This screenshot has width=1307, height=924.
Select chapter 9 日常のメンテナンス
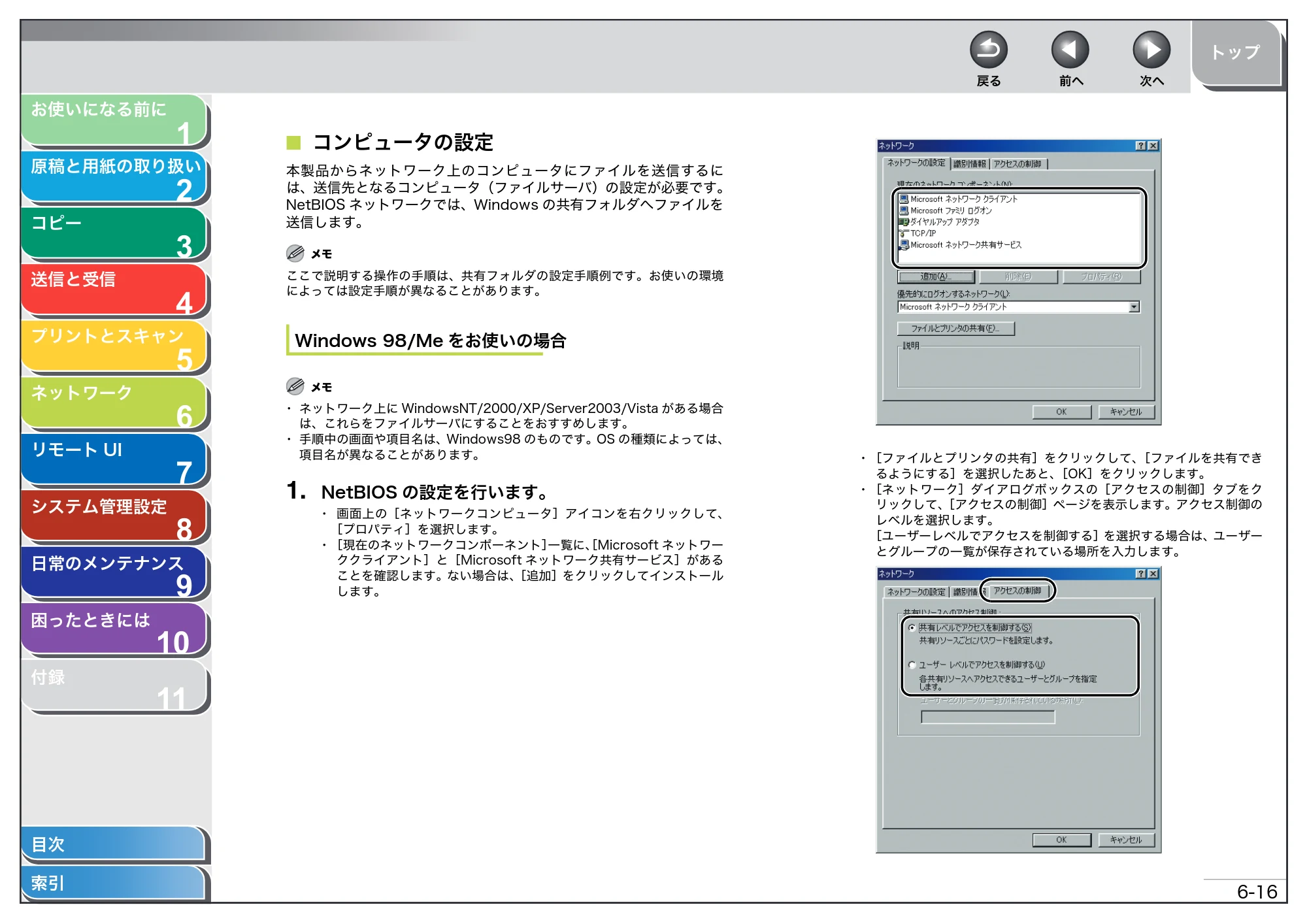pos(114,574)
